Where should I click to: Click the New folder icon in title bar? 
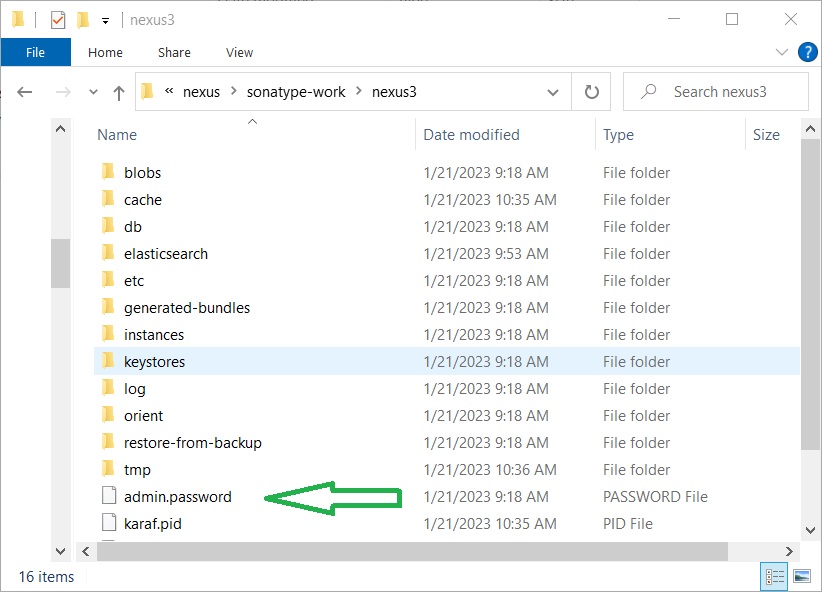(83, 20)
